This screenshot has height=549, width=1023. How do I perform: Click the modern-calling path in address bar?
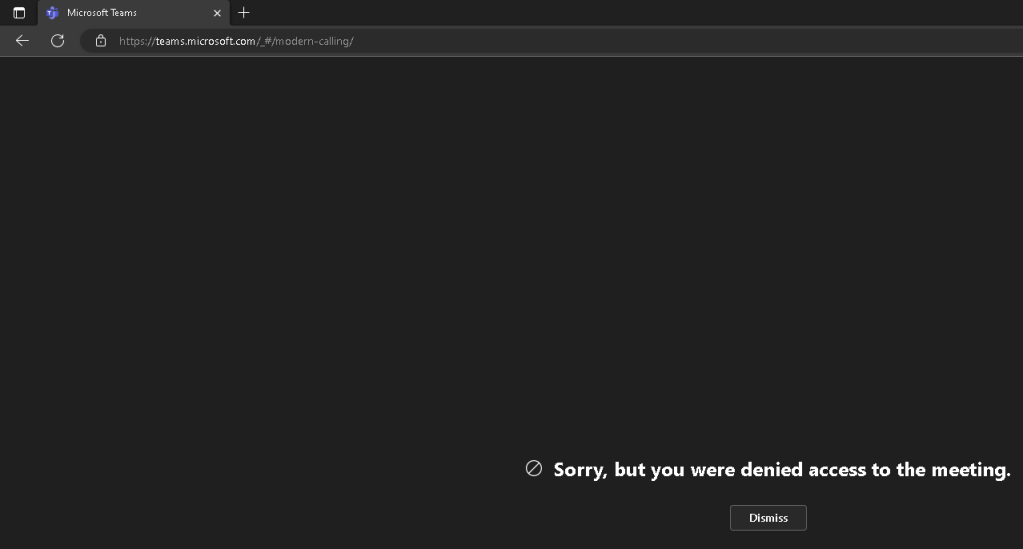pyautogui.click(x=319, y=41)
